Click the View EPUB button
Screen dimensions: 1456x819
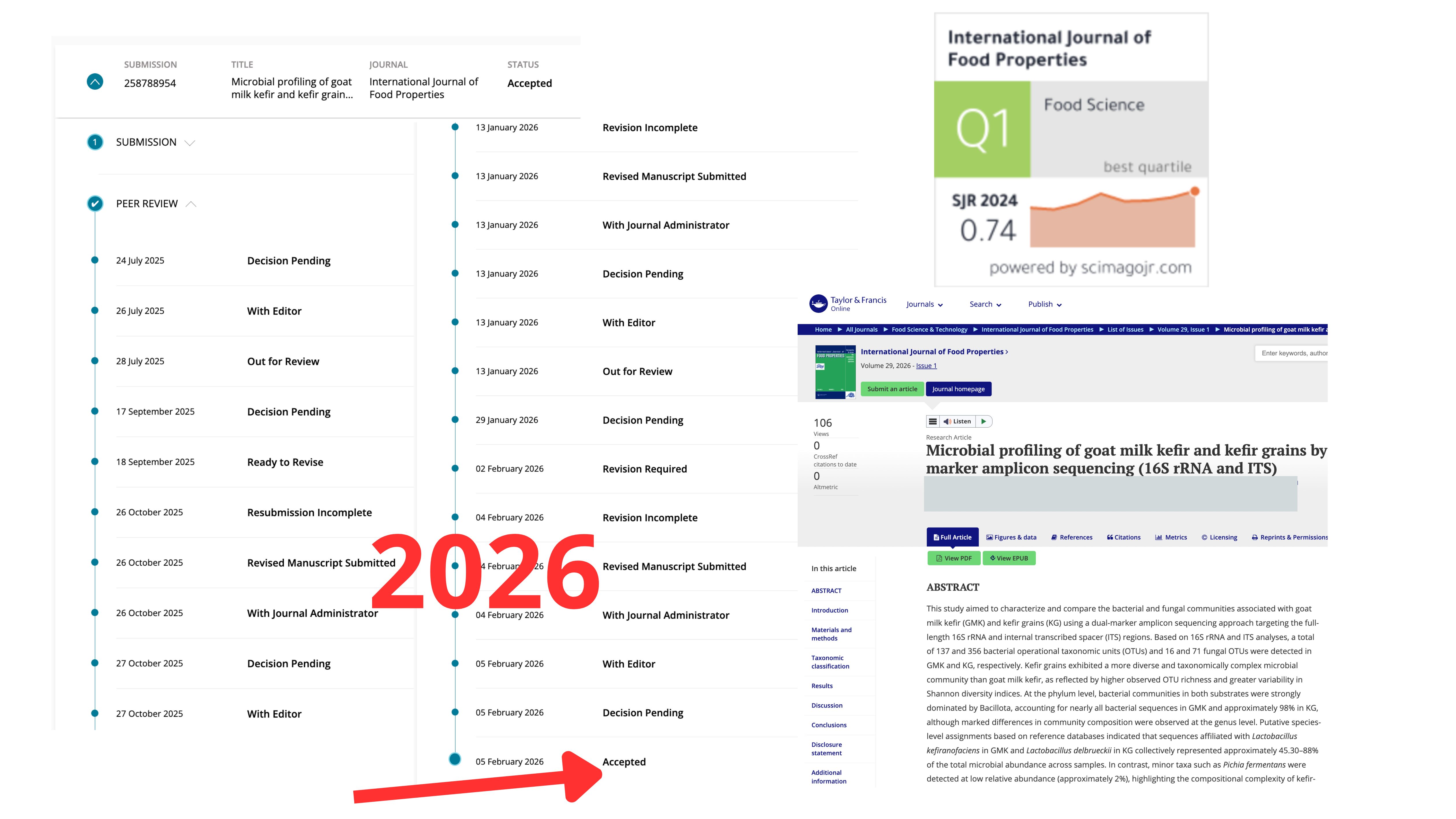coord(1009,558)
